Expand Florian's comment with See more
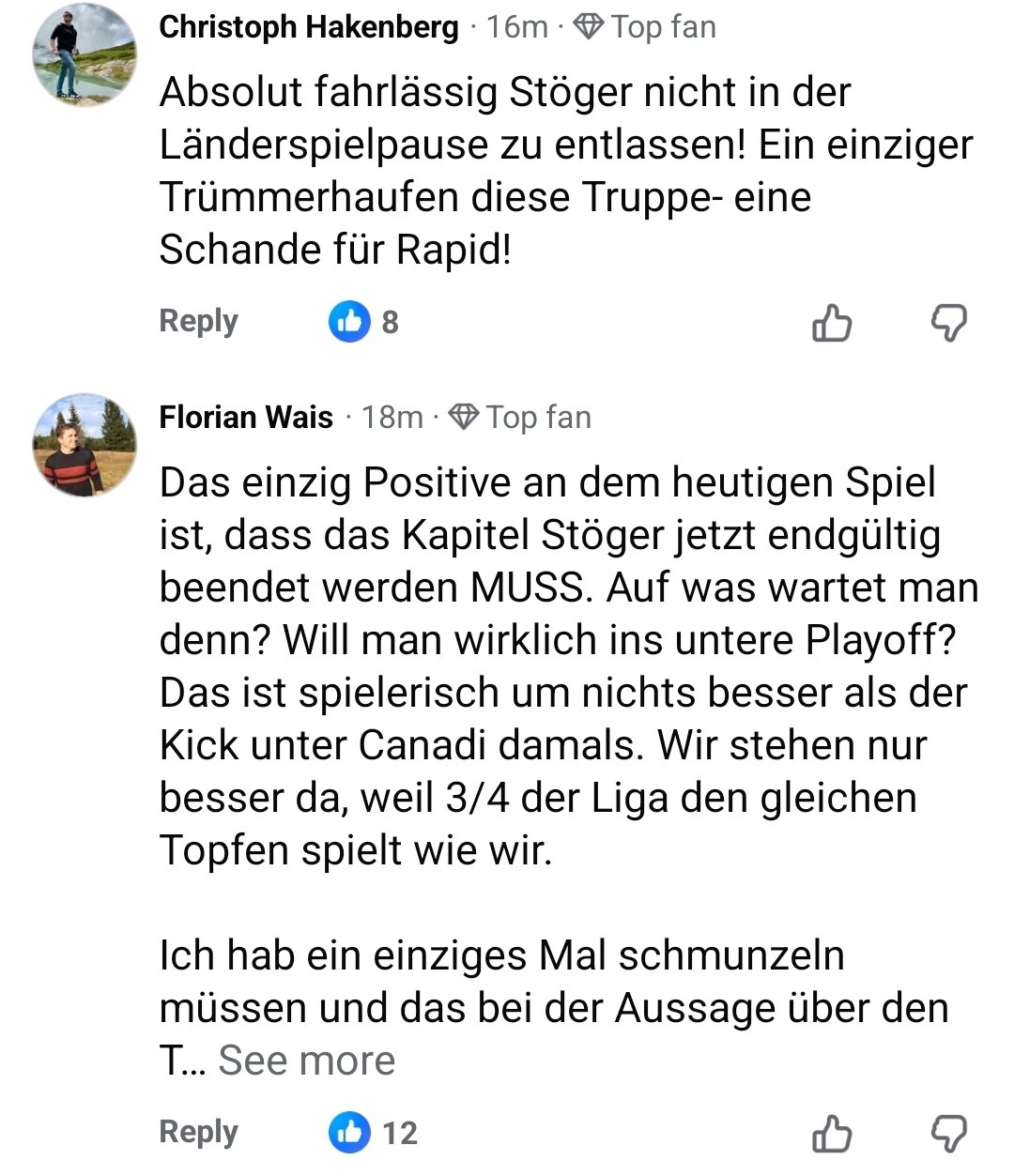 [306, 1061]
